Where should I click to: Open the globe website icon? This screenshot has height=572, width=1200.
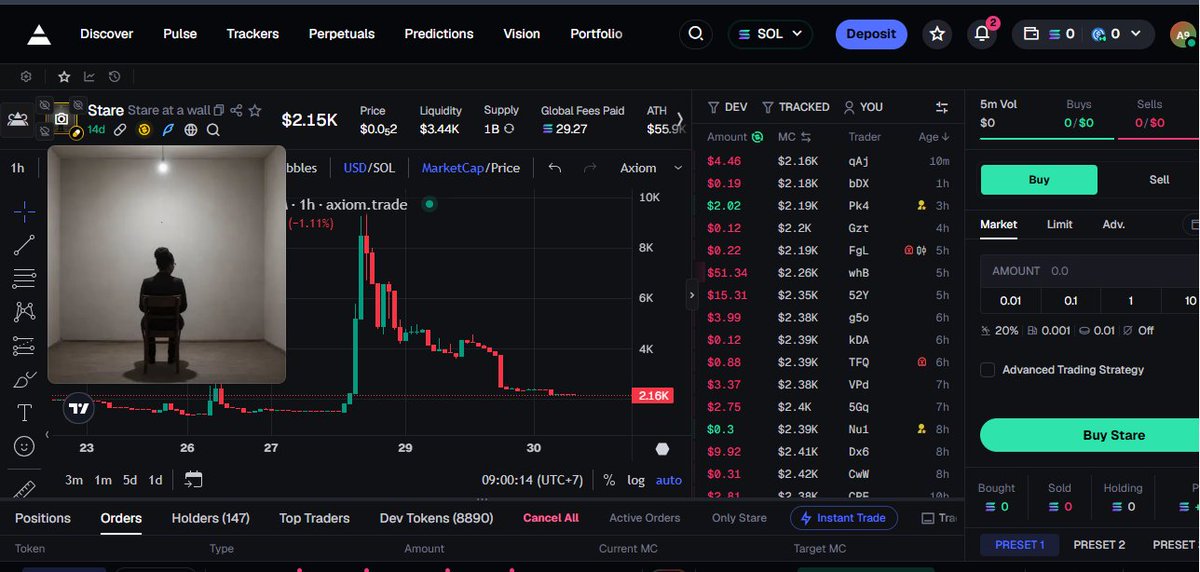(x=190, y=130)
